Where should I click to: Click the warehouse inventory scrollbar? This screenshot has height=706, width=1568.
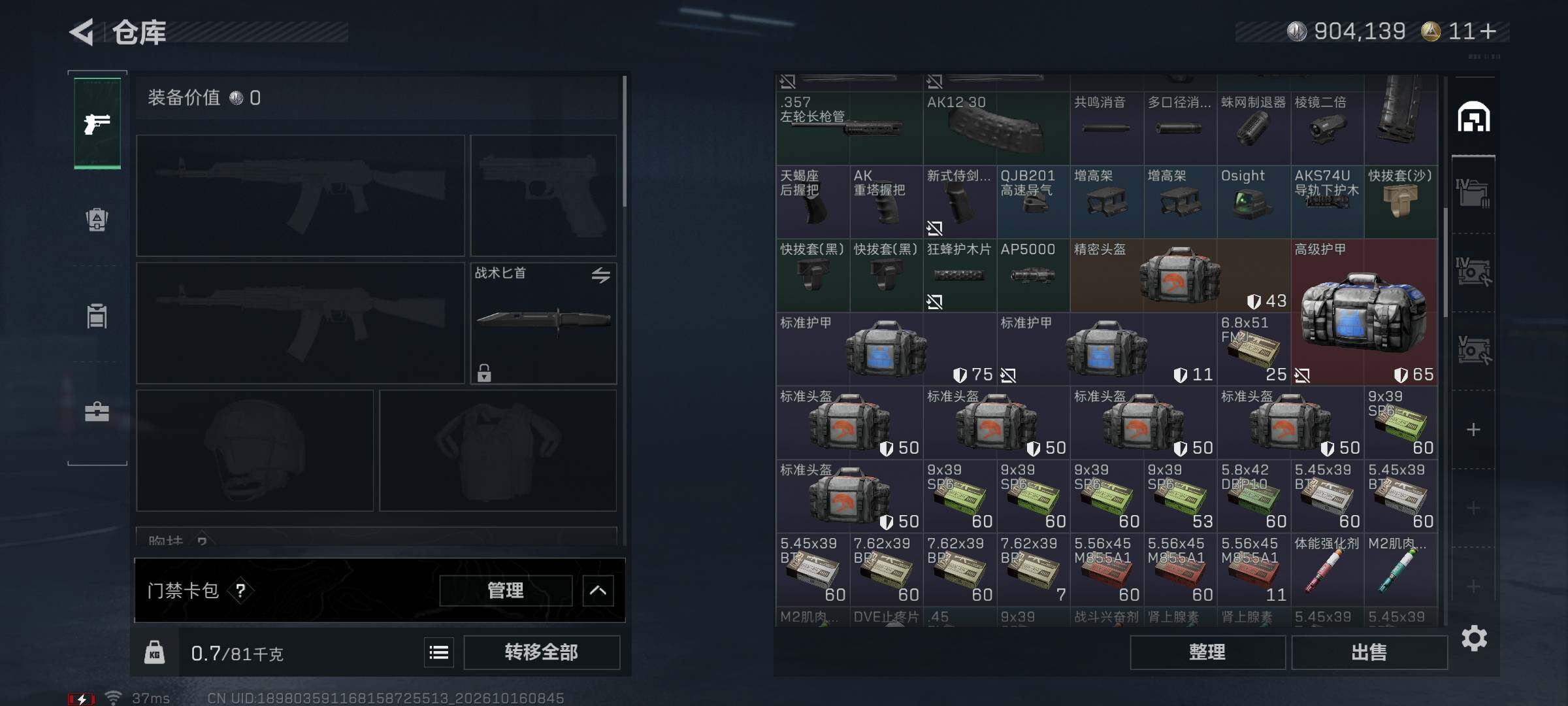click(x=1445, y=261)
